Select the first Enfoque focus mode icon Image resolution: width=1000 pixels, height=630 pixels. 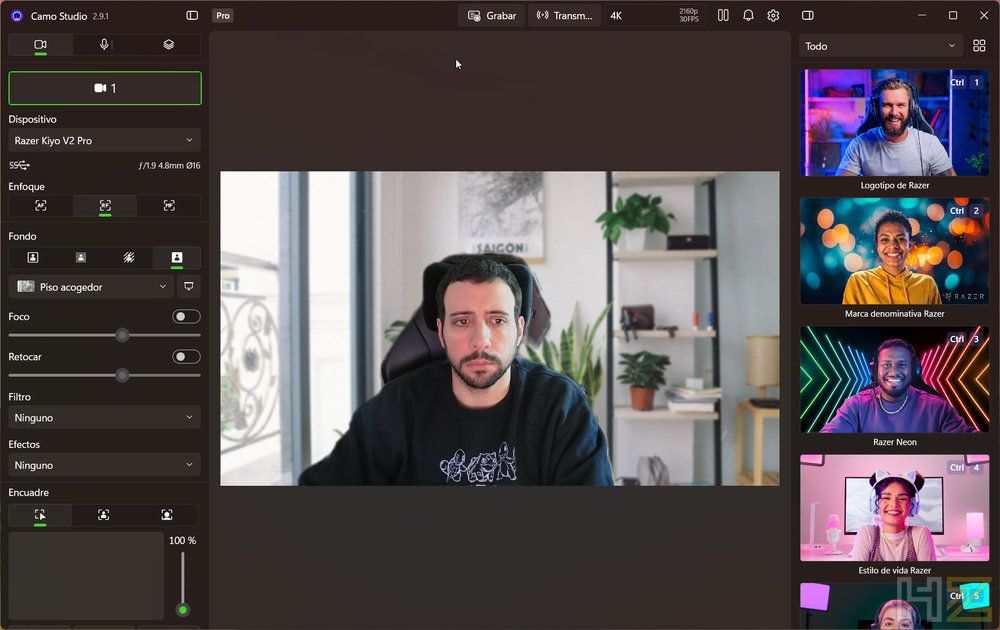(41, 205)
